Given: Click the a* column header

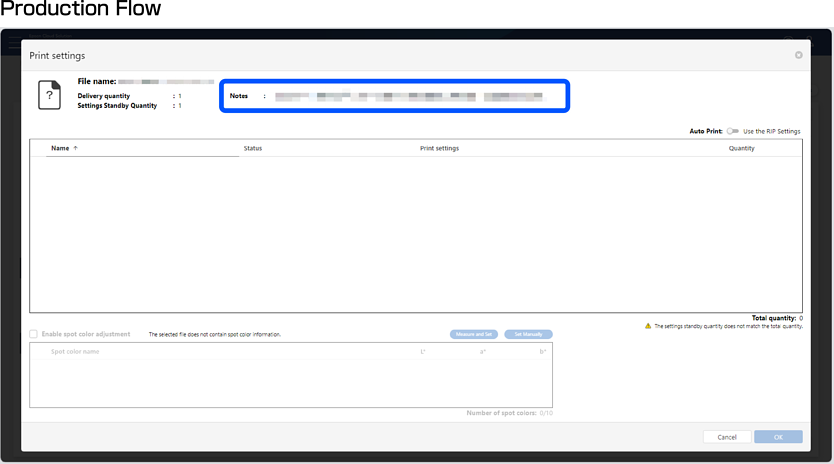Looking at the screenshot, I should pos(483,352).
